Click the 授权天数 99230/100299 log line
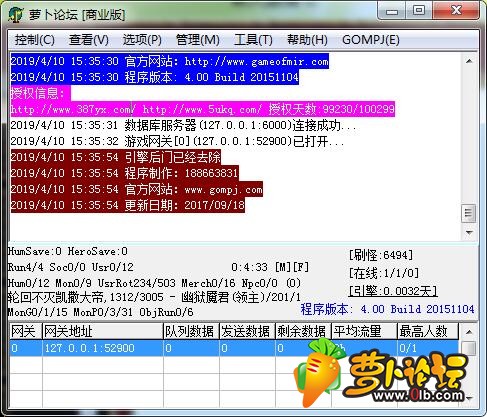This screenshot has width=487, height=417. tap(202, 109)
